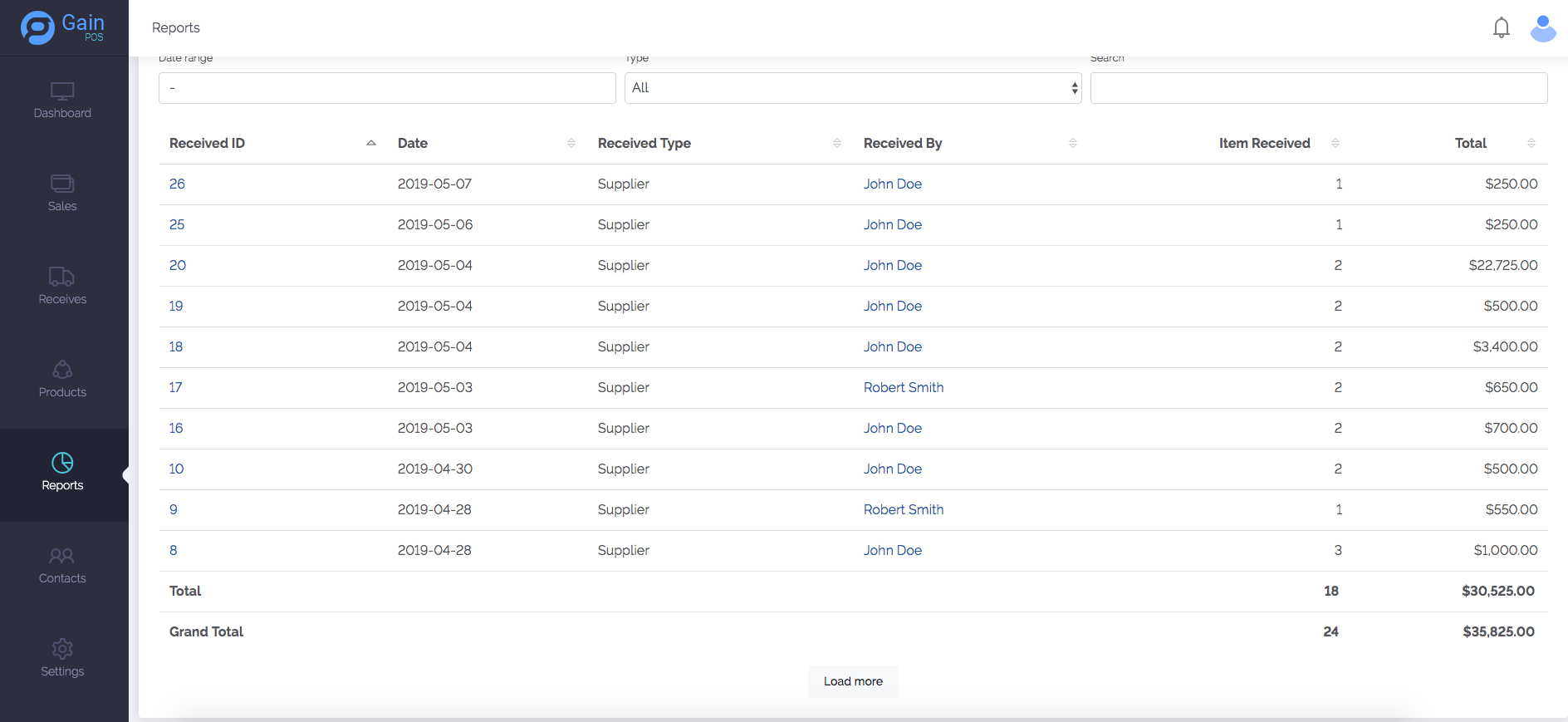Image resolution: width=1568 pixels, height=722 pixels.
Task: Go to Sales in the sidebar
Action: [62, 184]
